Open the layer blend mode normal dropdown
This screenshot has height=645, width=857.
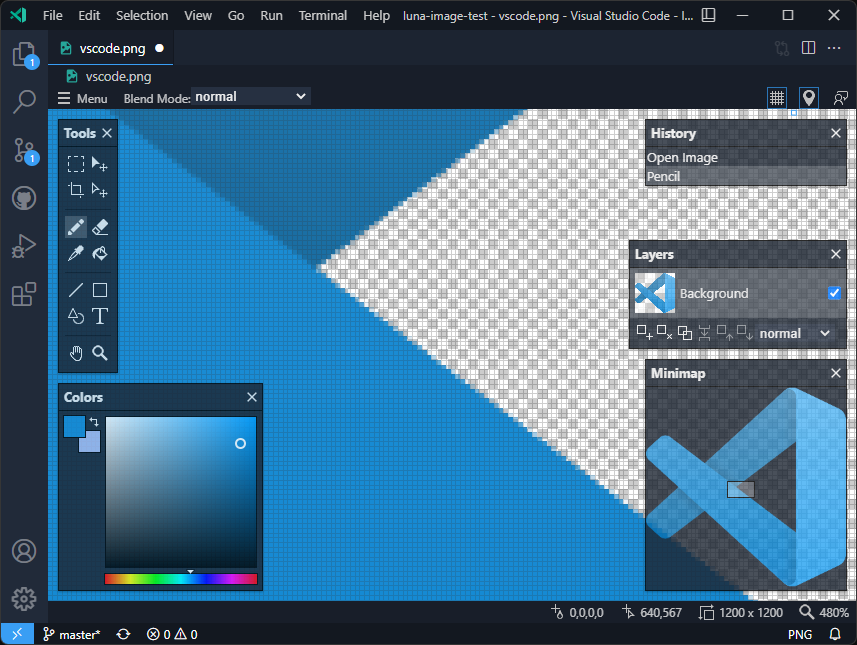point(795,333)
